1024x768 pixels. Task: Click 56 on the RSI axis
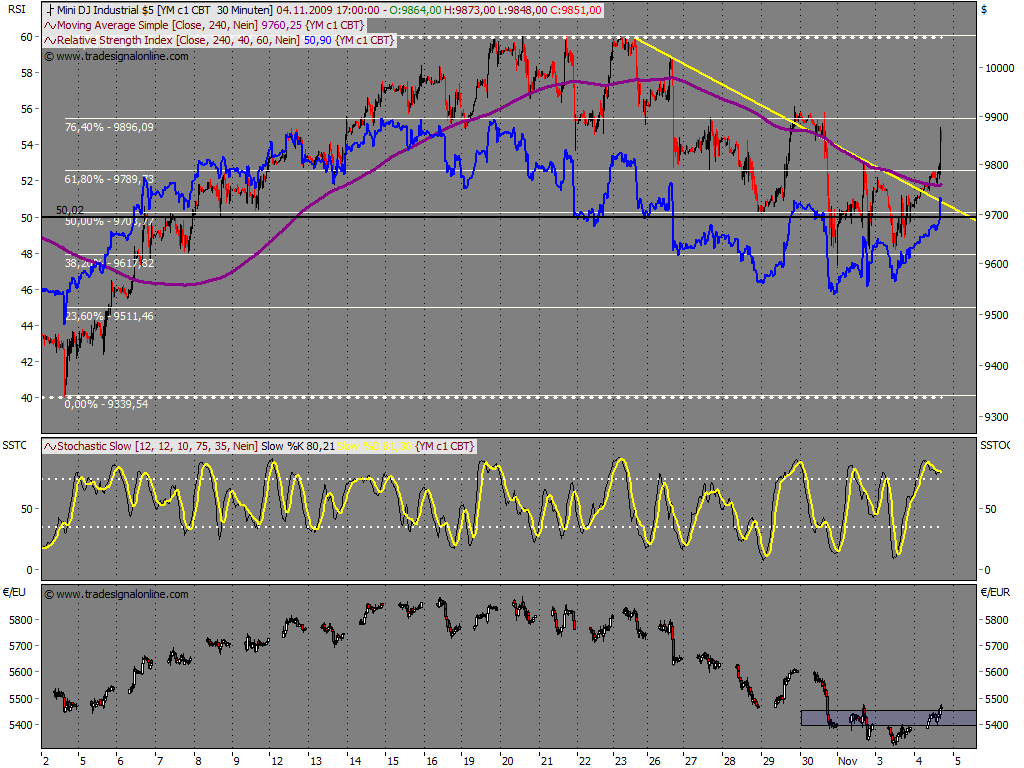(x=26, y=109)
